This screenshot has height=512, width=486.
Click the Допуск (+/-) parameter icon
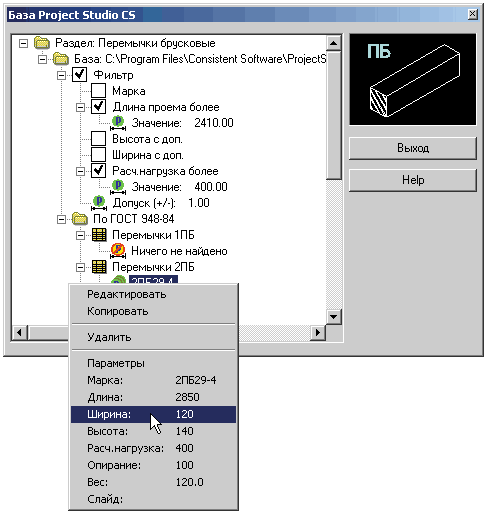99,203
